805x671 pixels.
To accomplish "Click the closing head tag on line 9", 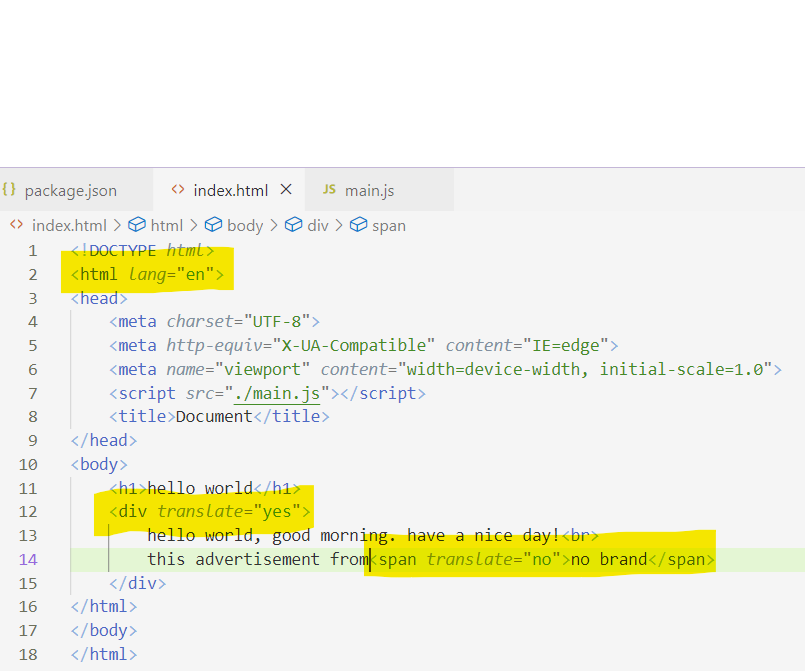I will coord(104,440).
